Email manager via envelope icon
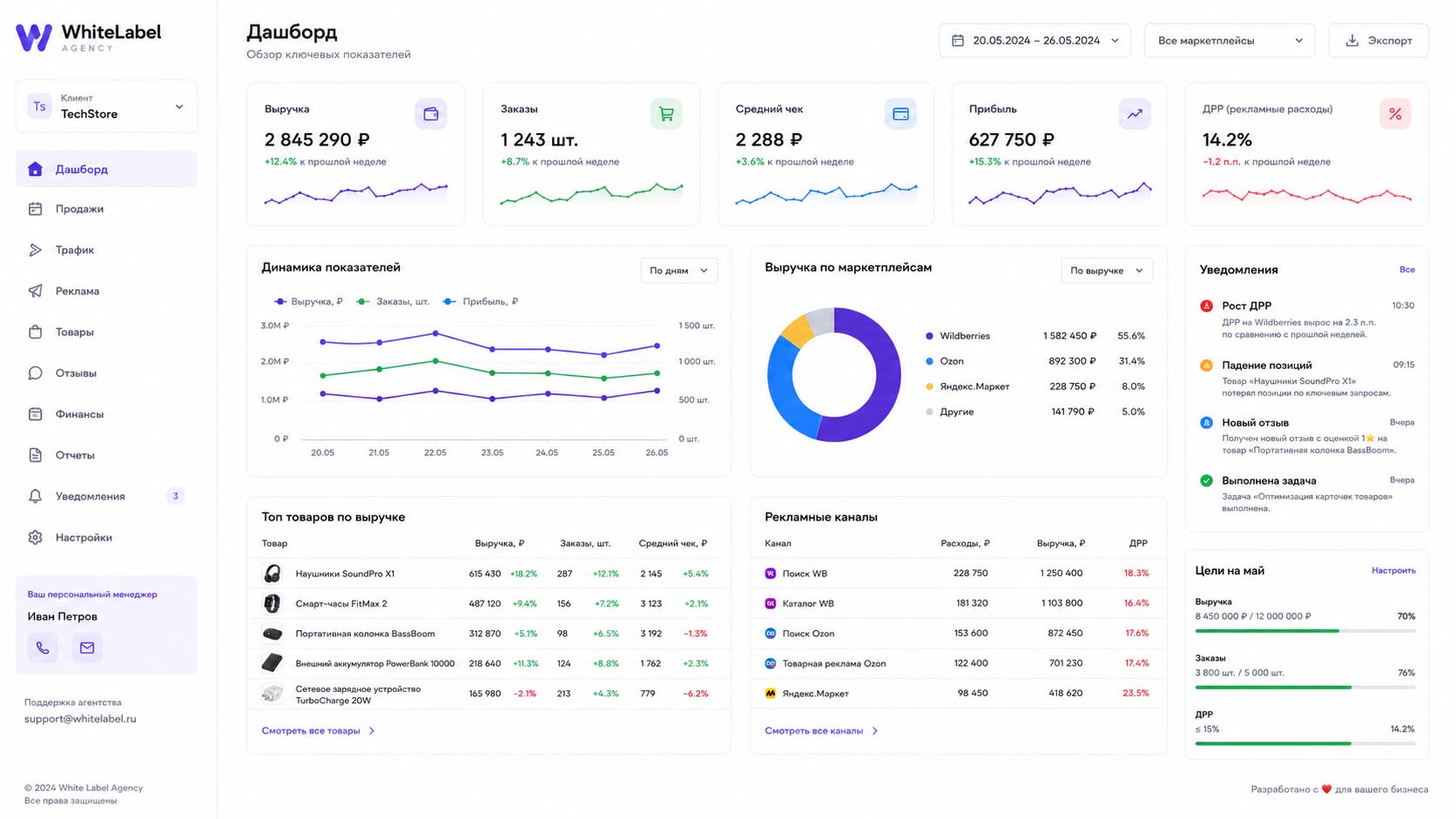The width and height of the screenshot is (1456, 819). tap(87, 648)
